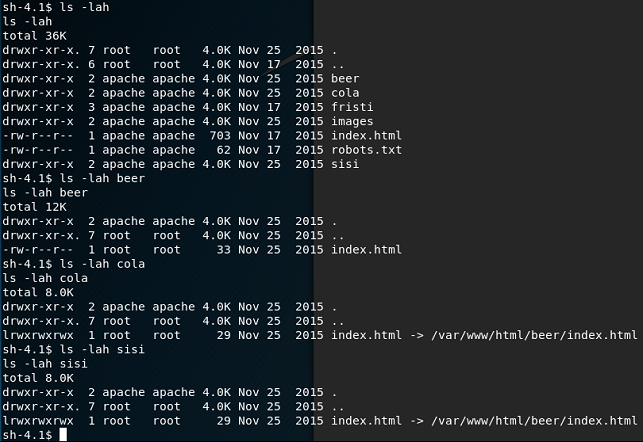Click the cola directory name in first listing
The width and height of the screenshot is (643, 442).
pos(345,91)
